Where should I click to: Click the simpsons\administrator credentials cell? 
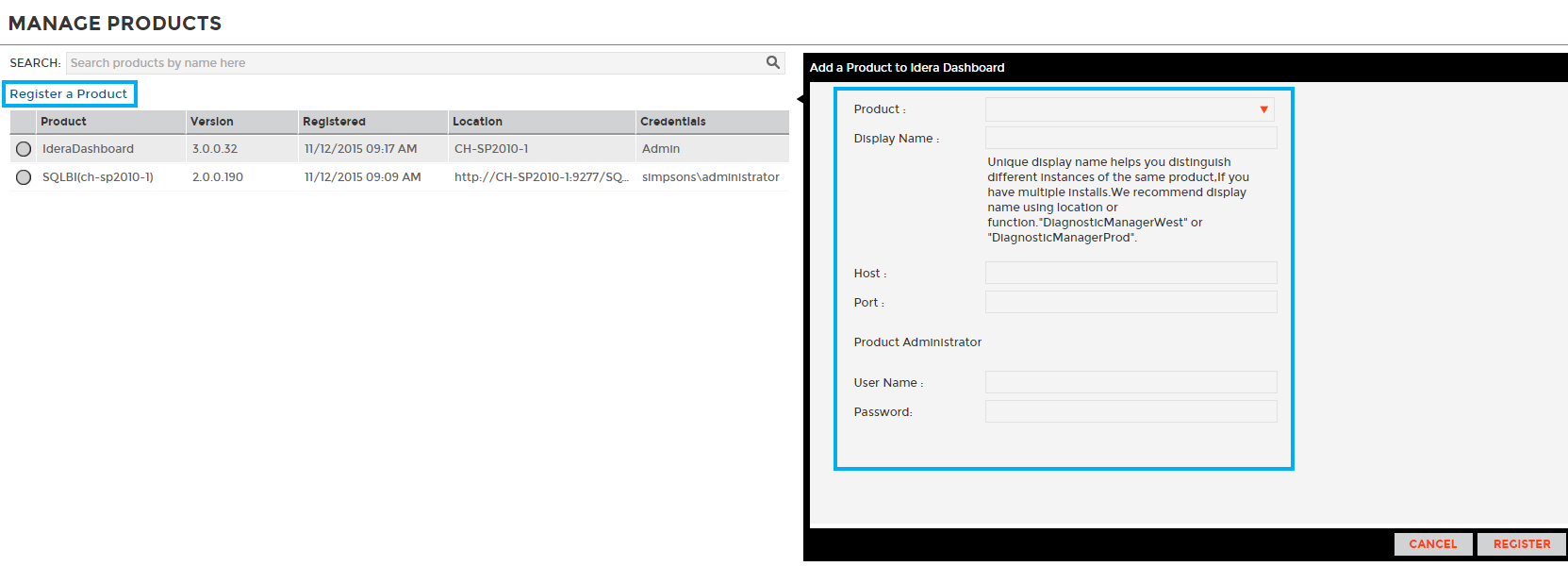[x=711, y=177]
